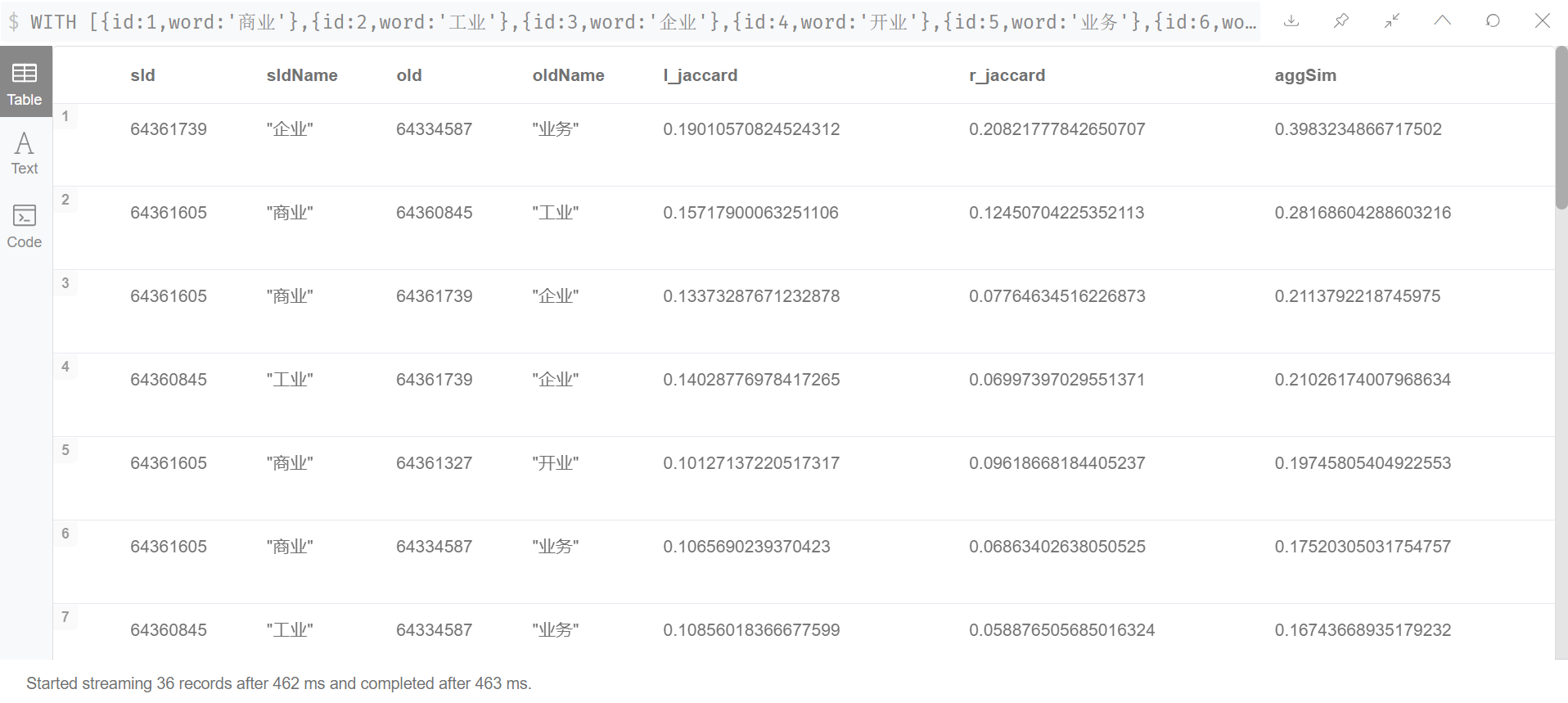Click r_jaccard value 0.06997397029551371
Image resolution: width=1568 pixels, height=703 pixels.
[x=1057, y=380]
